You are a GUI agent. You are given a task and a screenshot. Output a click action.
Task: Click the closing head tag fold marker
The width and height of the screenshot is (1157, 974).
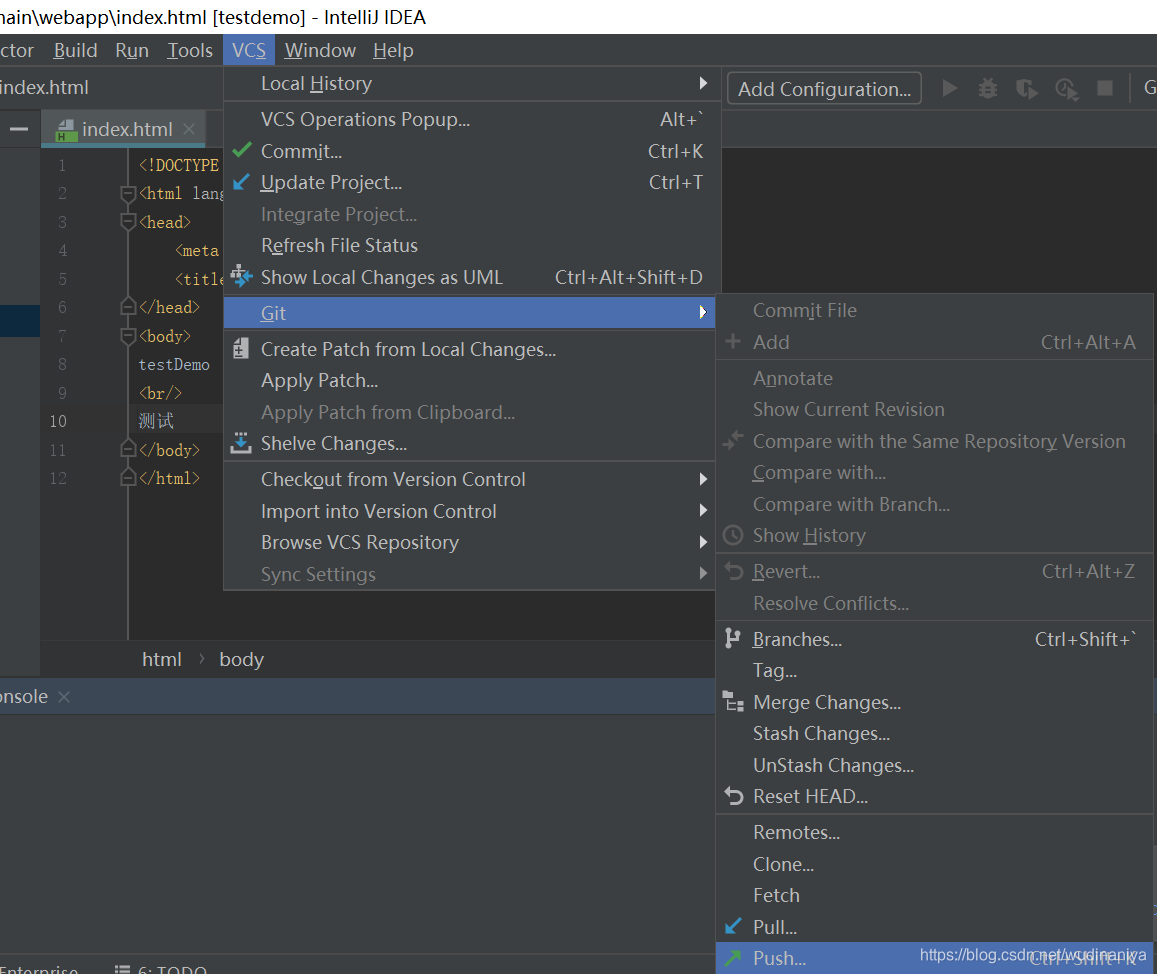pyautogui.click(x=128, y=307)
